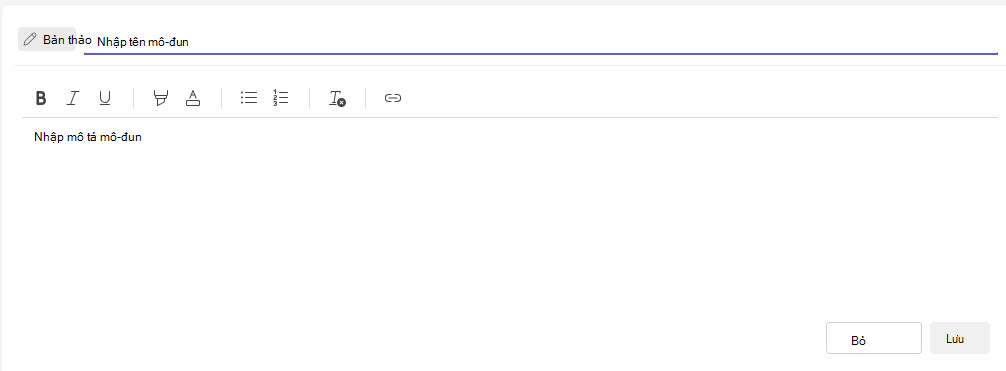Focus the Nhập tên mô-đun name field
This screenshot has width=1006, height=371.
coord(541,42)
